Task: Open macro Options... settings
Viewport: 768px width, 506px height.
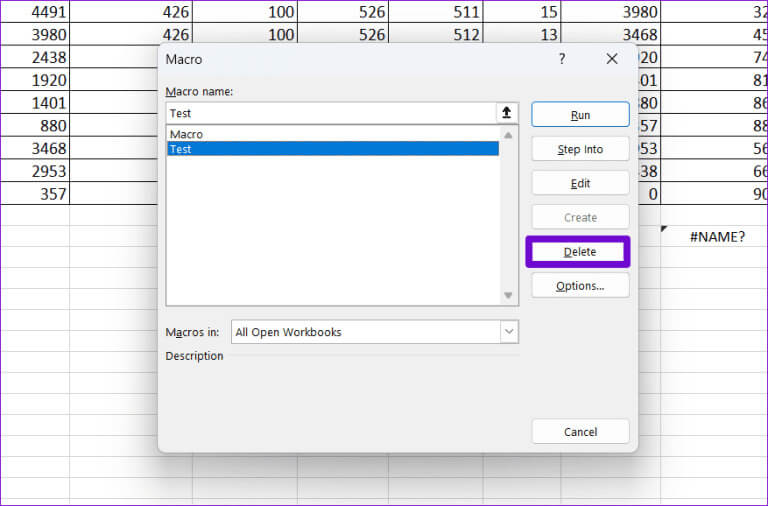Action: tap(580, 286)
